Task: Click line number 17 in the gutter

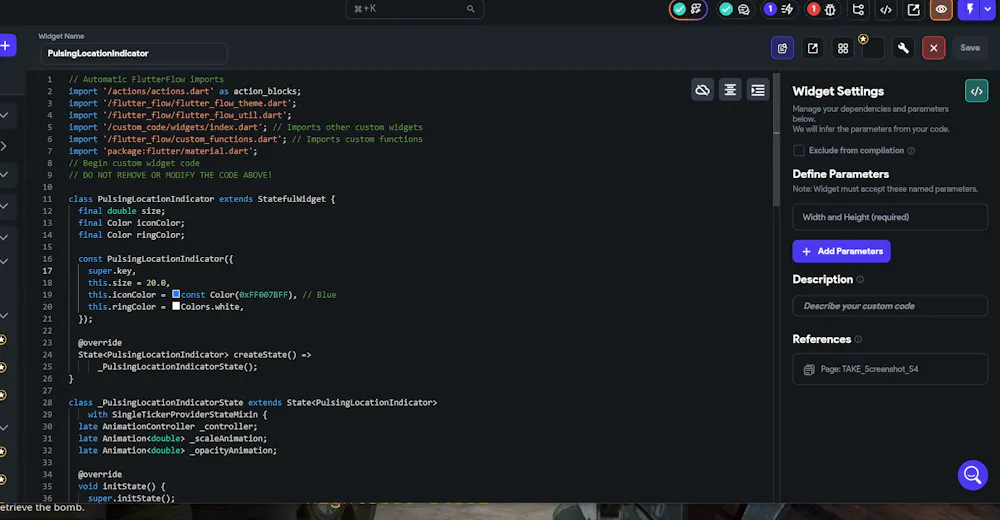Action: coord(47,271)
